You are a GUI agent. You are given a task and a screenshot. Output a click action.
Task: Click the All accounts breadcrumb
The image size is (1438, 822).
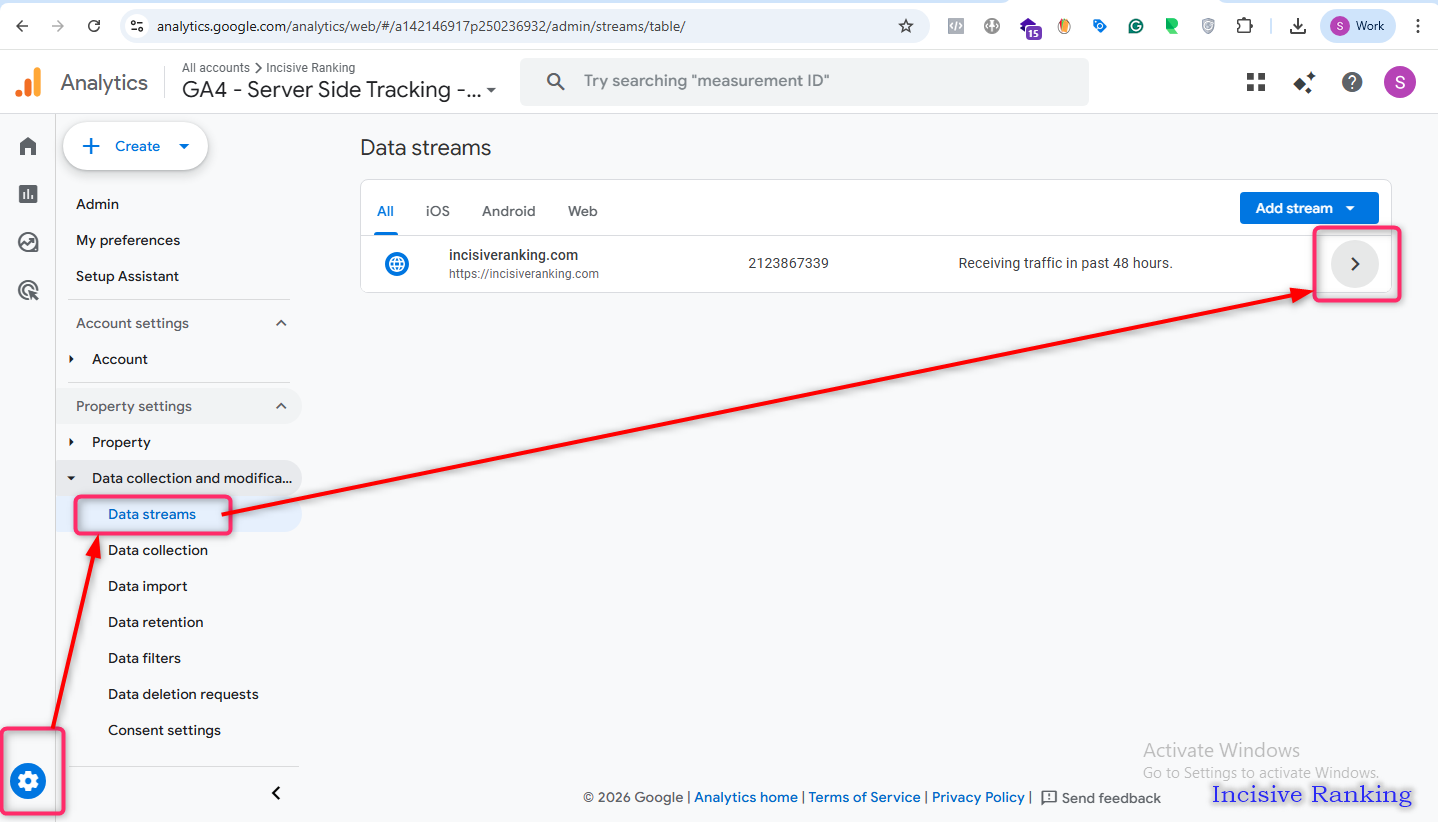216,68
